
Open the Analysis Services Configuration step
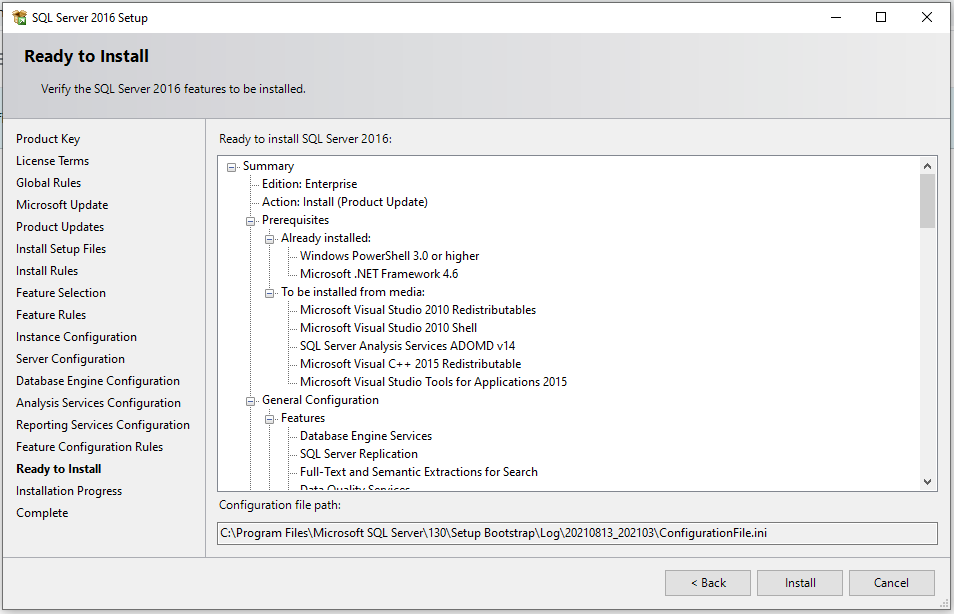pyautogui.click(x=99, y=403)
